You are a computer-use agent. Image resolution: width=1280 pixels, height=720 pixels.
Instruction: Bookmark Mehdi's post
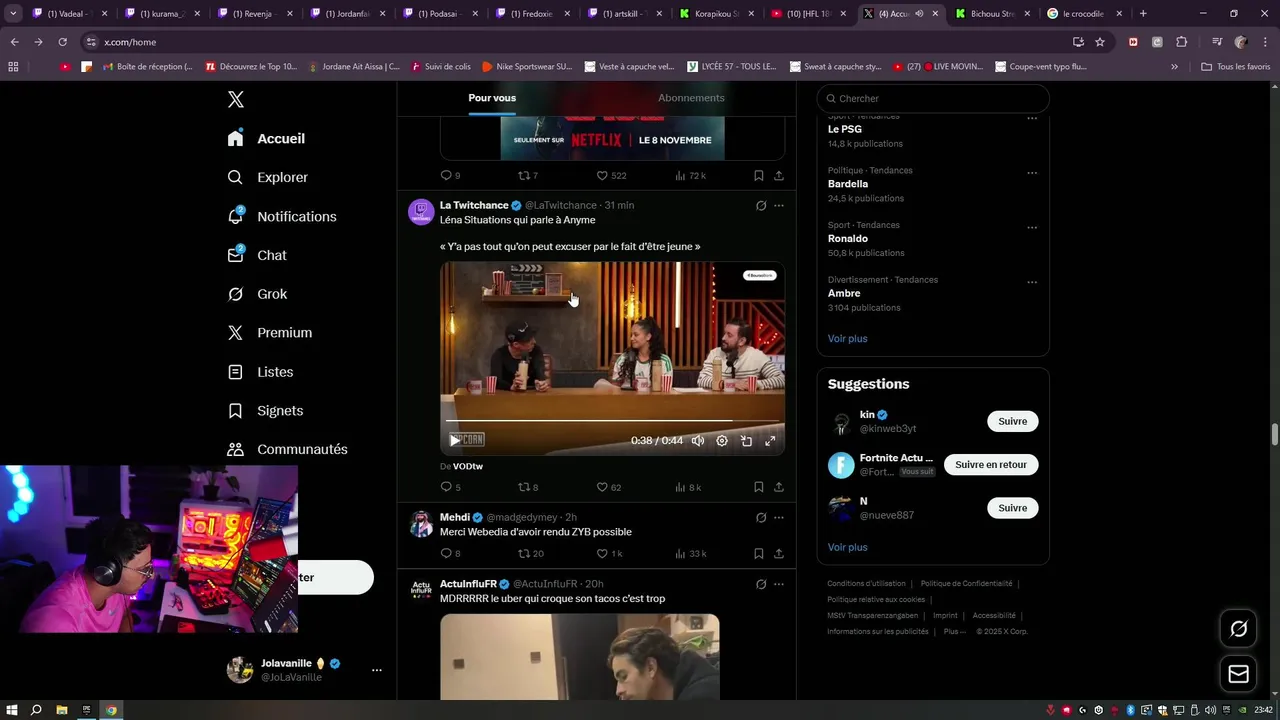[759, 554]
